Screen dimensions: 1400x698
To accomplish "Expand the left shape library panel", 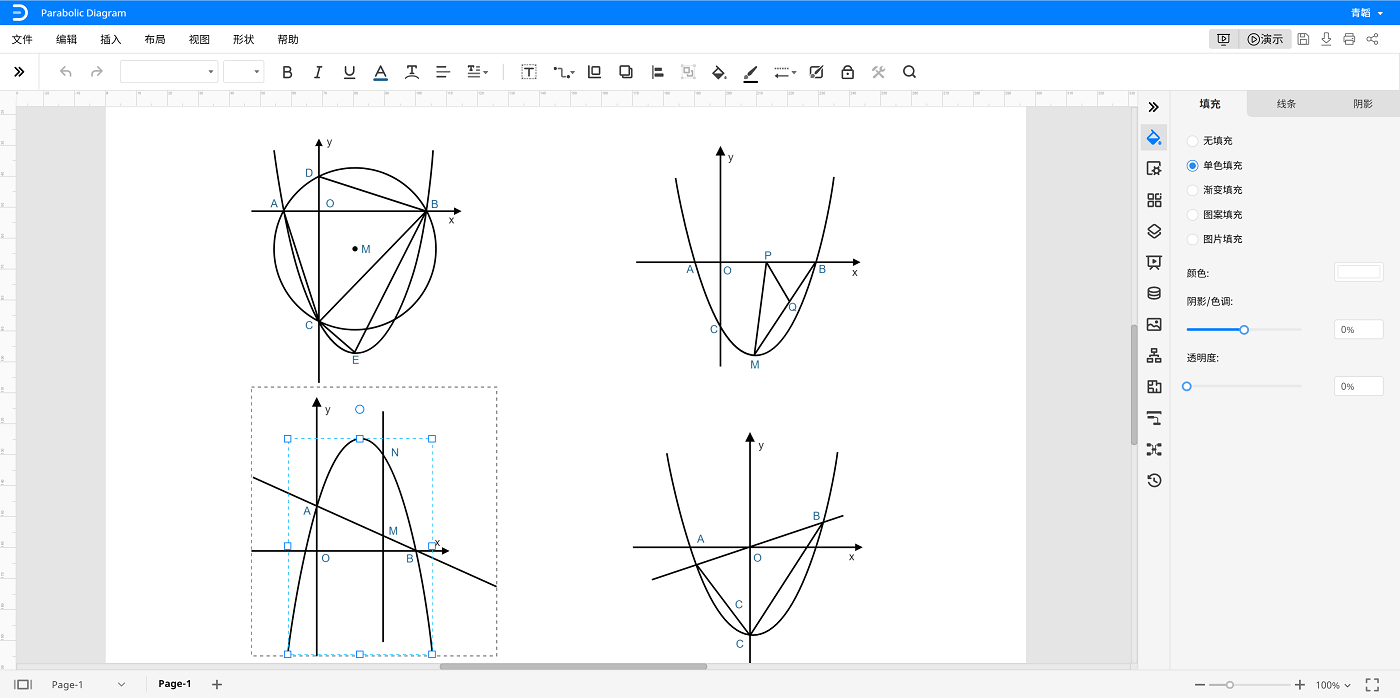I will tap(19, 72).
